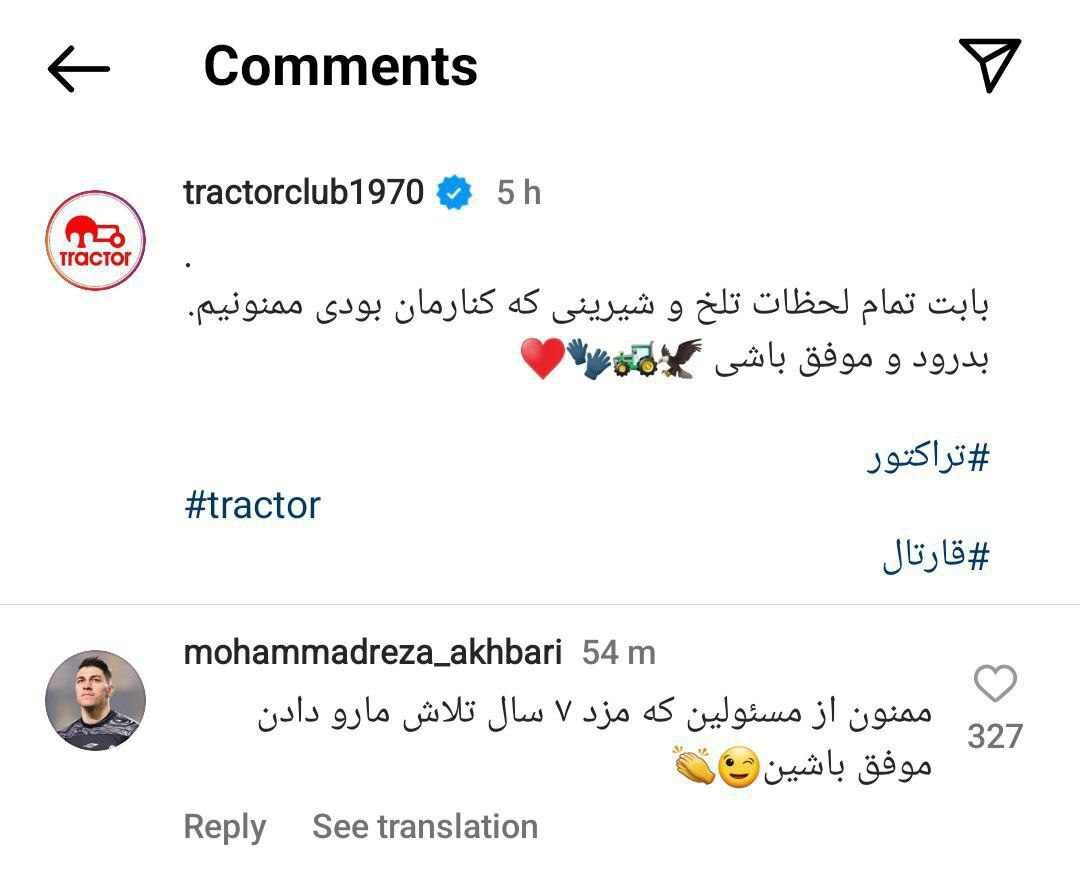Viewport: 1080px width, 887px height.
Task: Click the tractorclub1970 username
Action: (302, 191)
